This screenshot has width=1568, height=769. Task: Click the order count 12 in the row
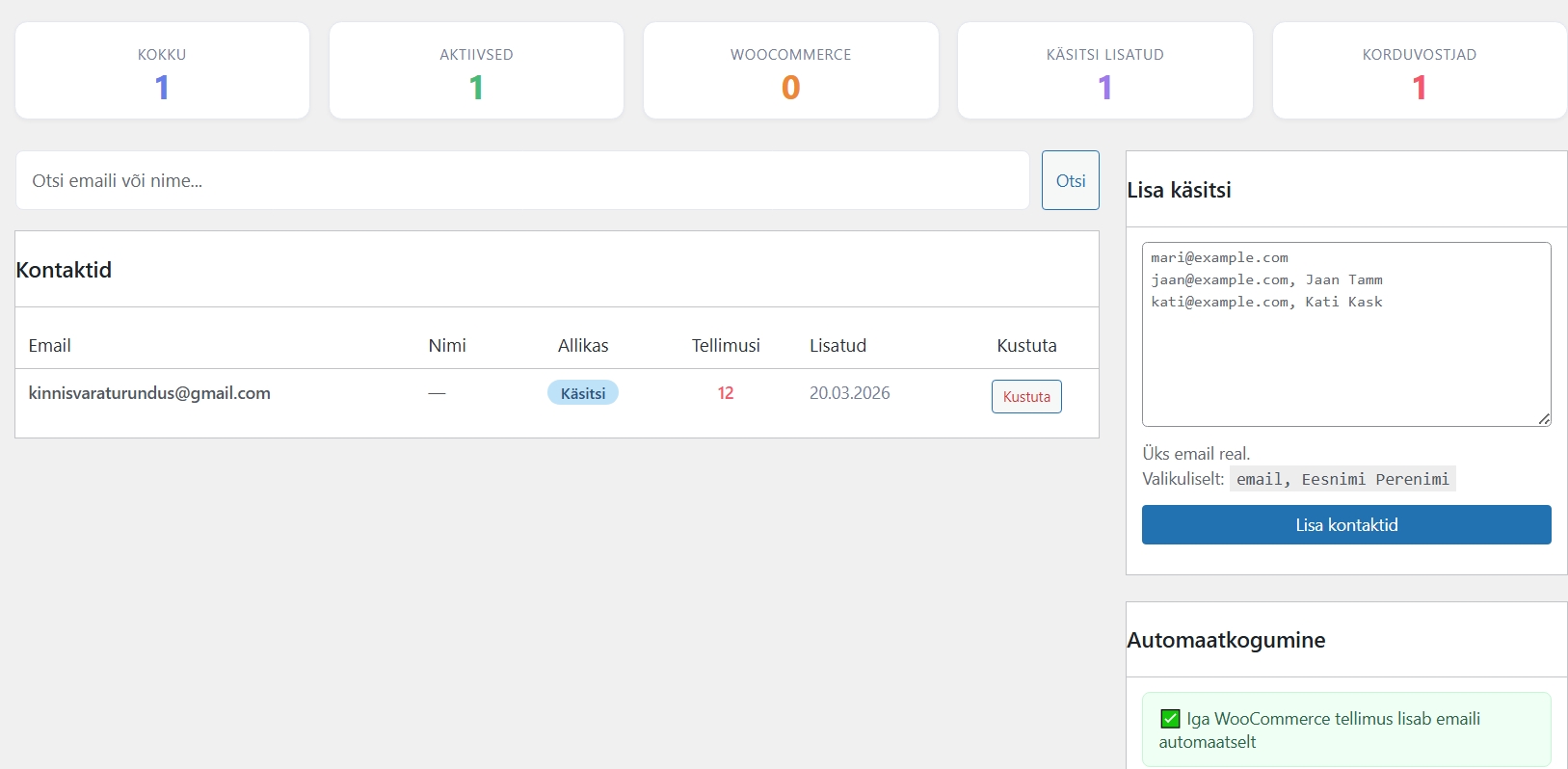tap(726, 393)
